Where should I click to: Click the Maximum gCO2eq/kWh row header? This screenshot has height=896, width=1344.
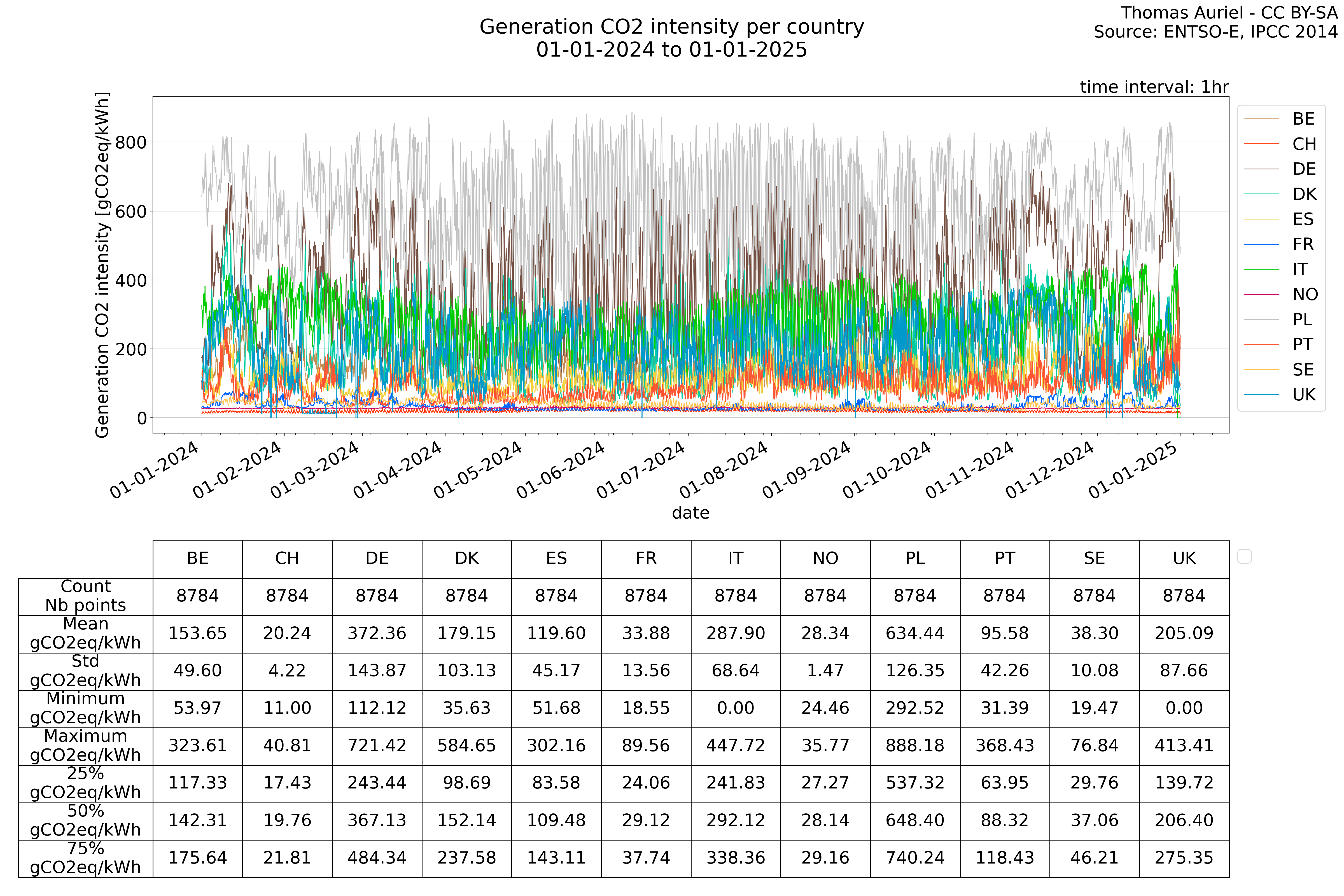pyautogui.click(x=86, y=746)
